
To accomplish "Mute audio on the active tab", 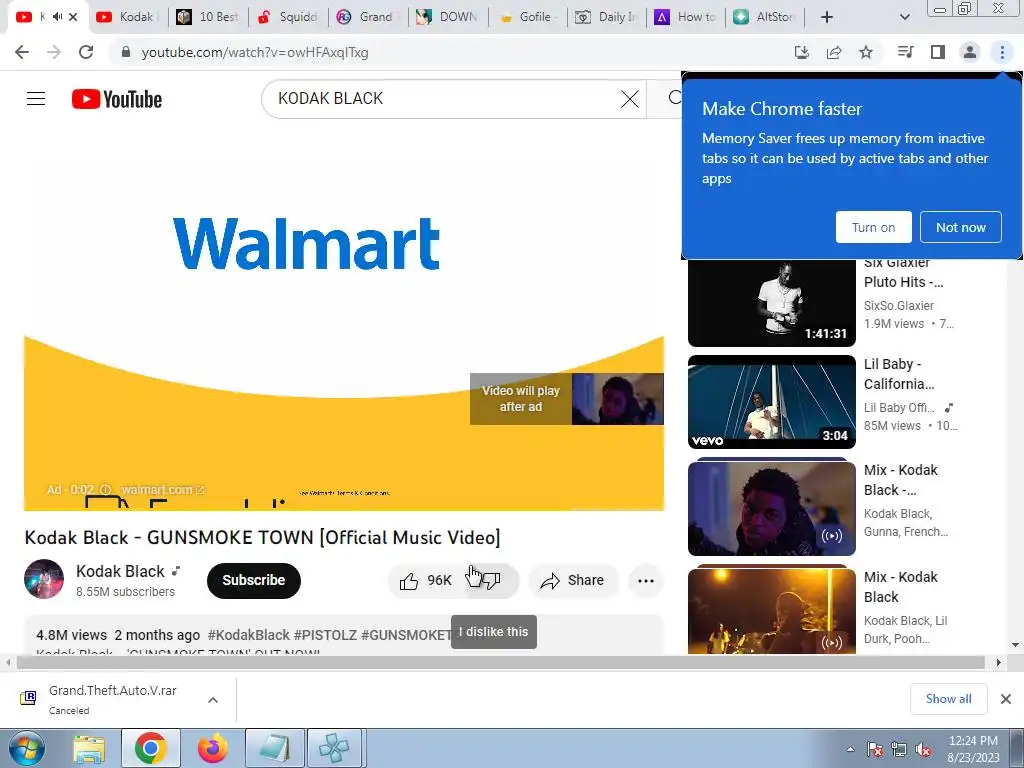I will point(57,17).
